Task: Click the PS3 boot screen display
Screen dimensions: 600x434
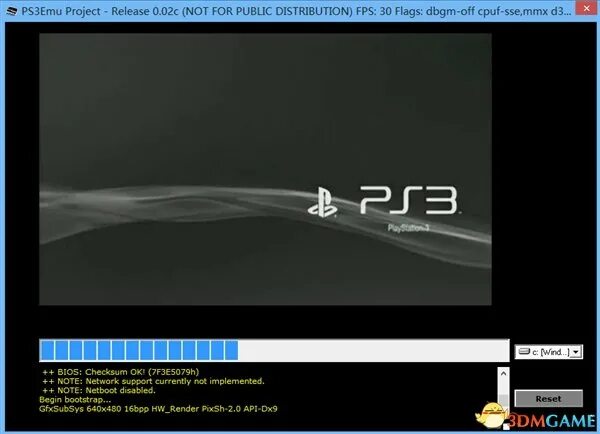Action: tap(265, 169)
